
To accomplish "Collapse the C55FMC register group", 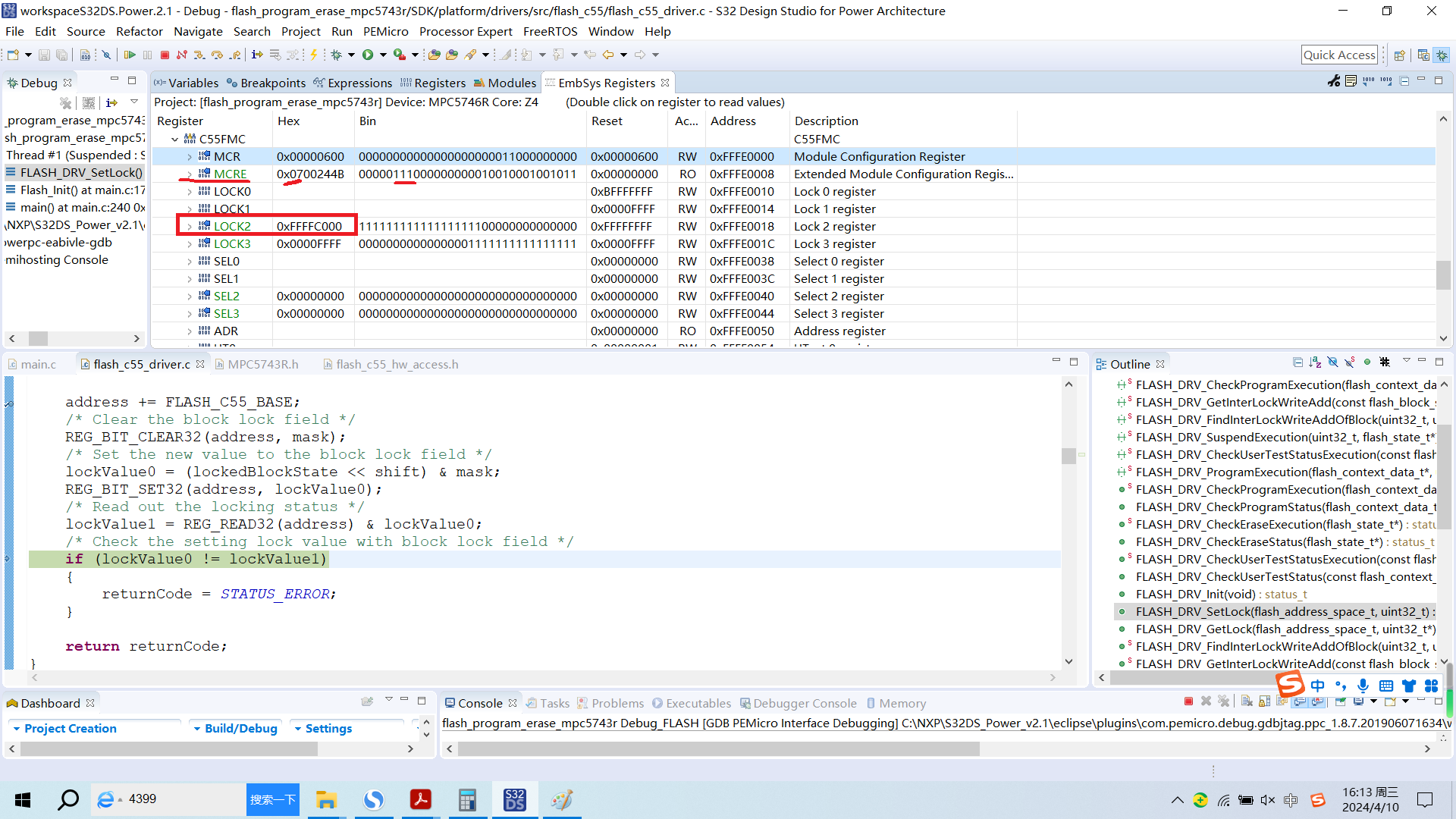I will click(x=175, y=139).
